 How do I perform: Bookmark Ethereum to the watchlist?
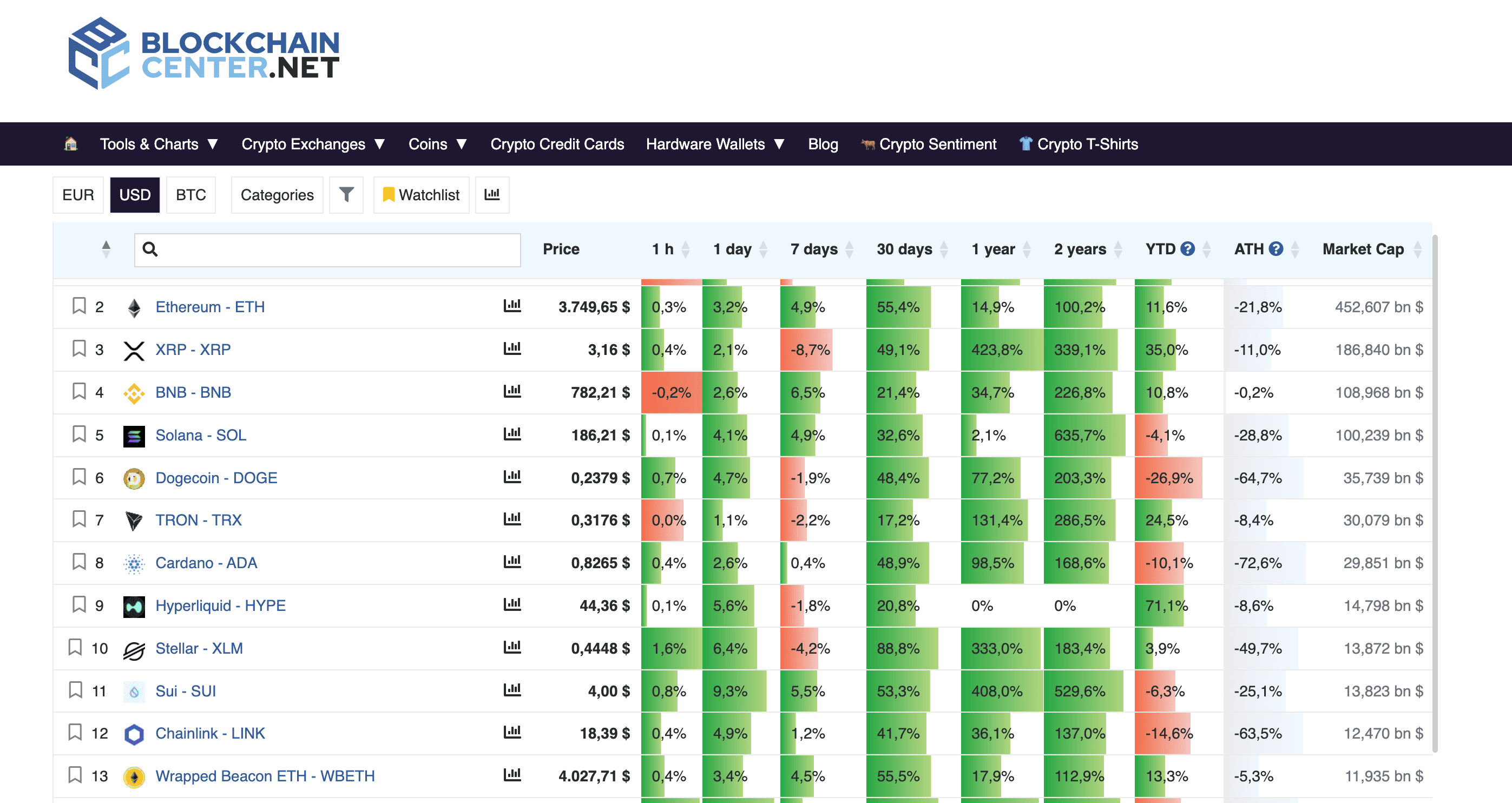[x=78, y=306]
